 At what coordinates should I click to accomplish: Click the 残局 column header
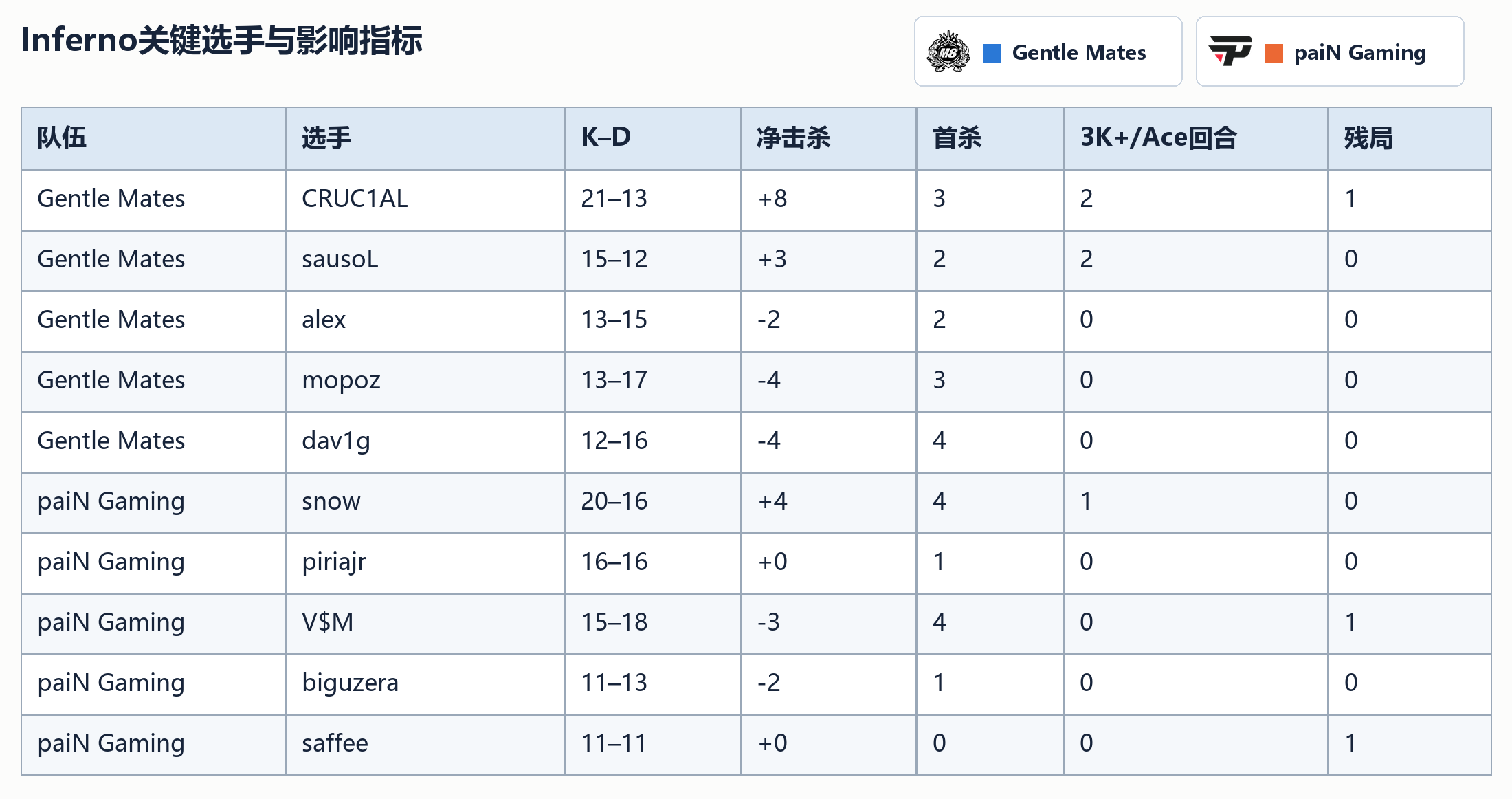coord(1410,138)
